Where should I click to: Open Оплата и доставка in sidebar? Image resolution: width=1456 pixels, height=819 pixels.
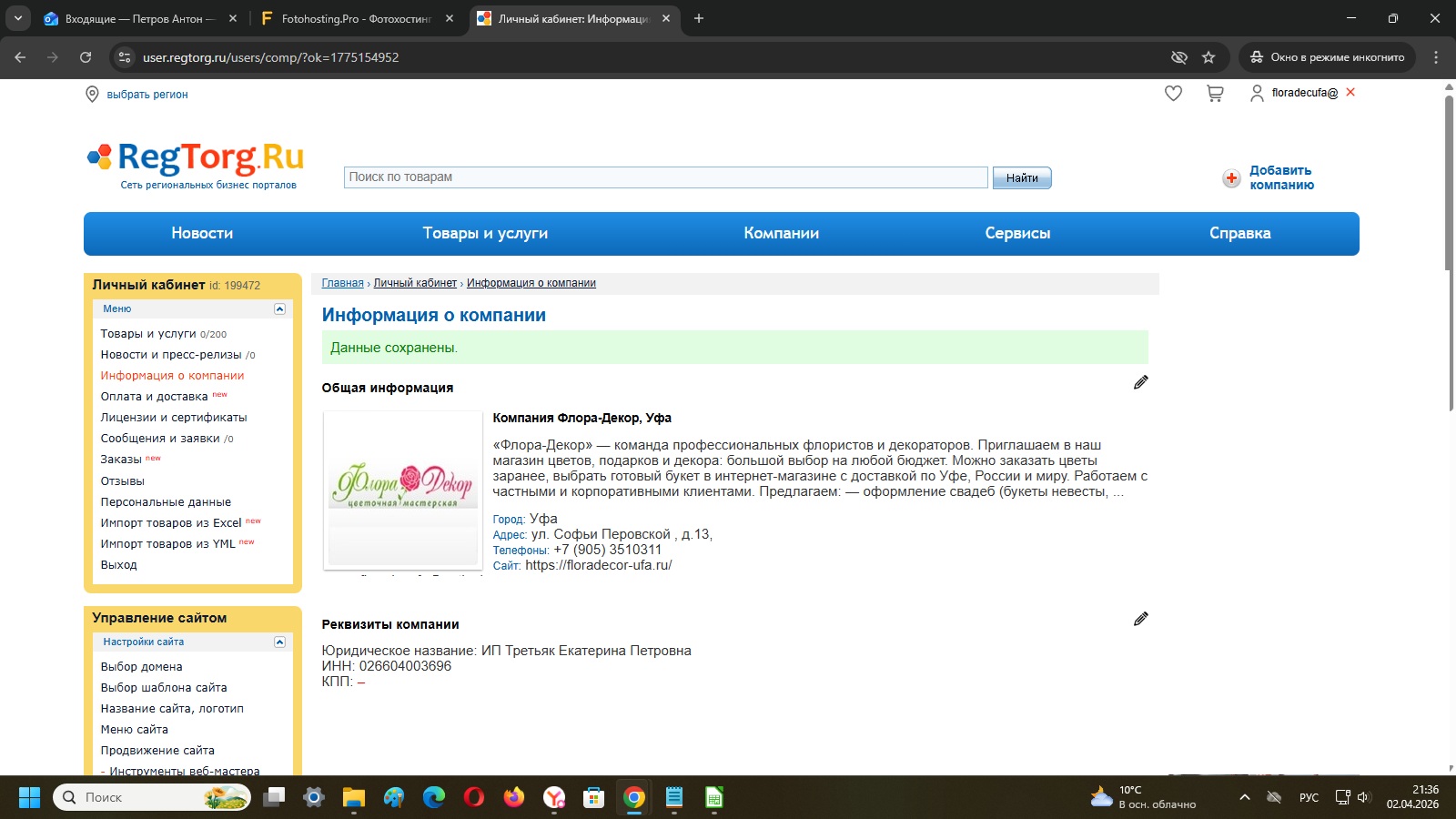(x=154, y=397)
